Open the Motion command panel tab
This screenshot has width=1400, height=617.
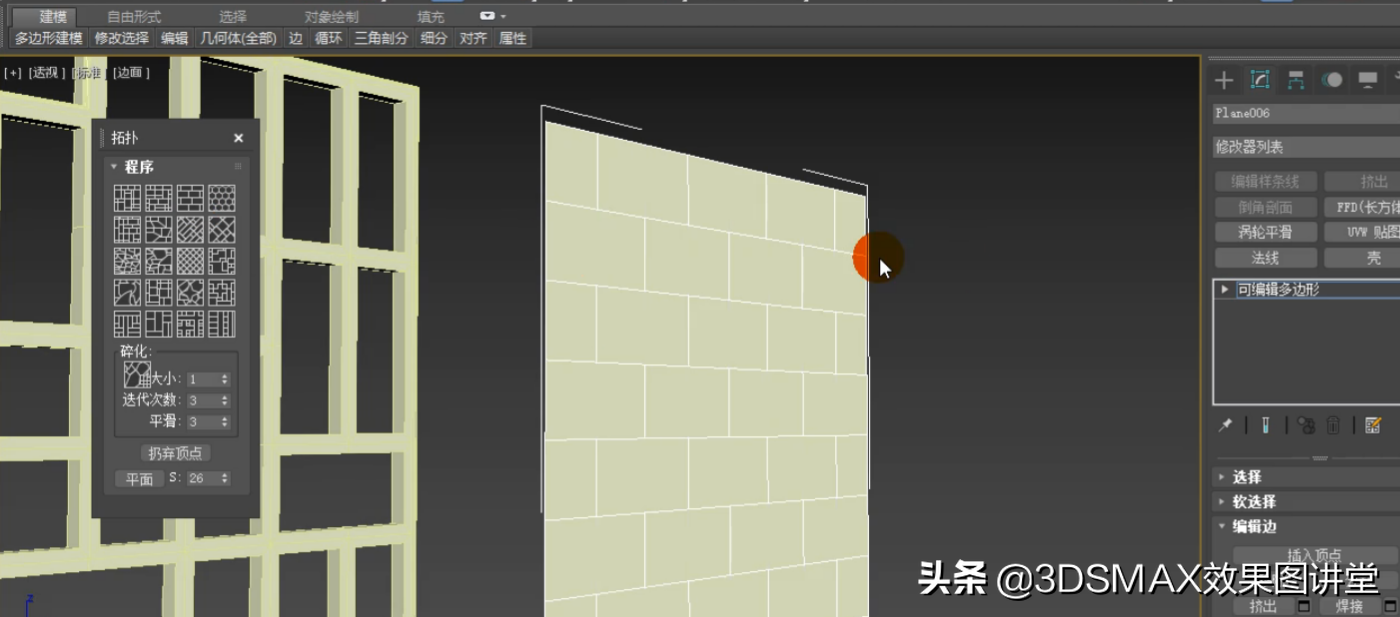1332,80
